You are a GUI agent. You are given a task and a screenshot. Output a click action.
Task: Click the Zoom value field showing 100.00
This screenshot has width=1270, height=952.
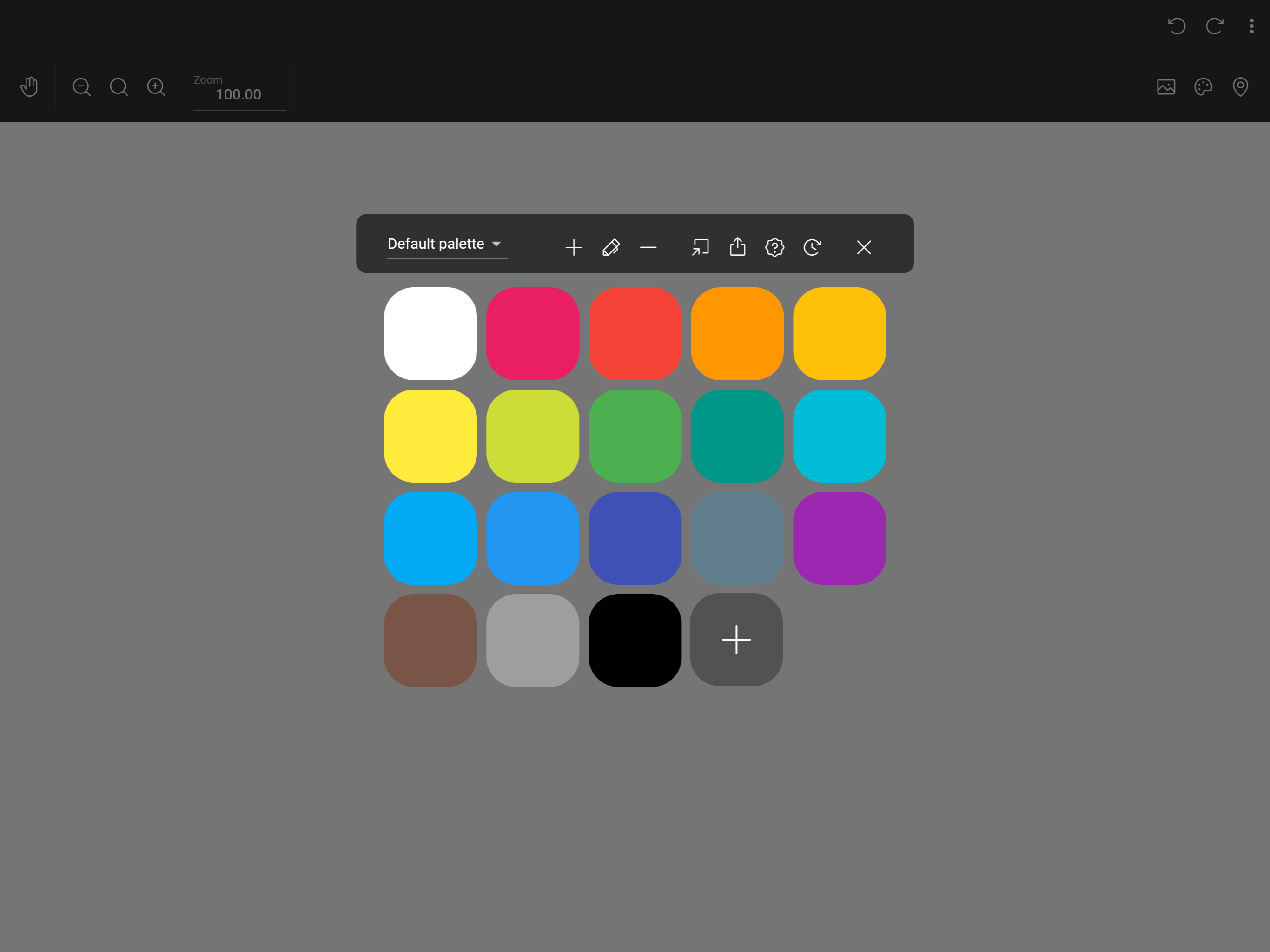tap(239, 94)
